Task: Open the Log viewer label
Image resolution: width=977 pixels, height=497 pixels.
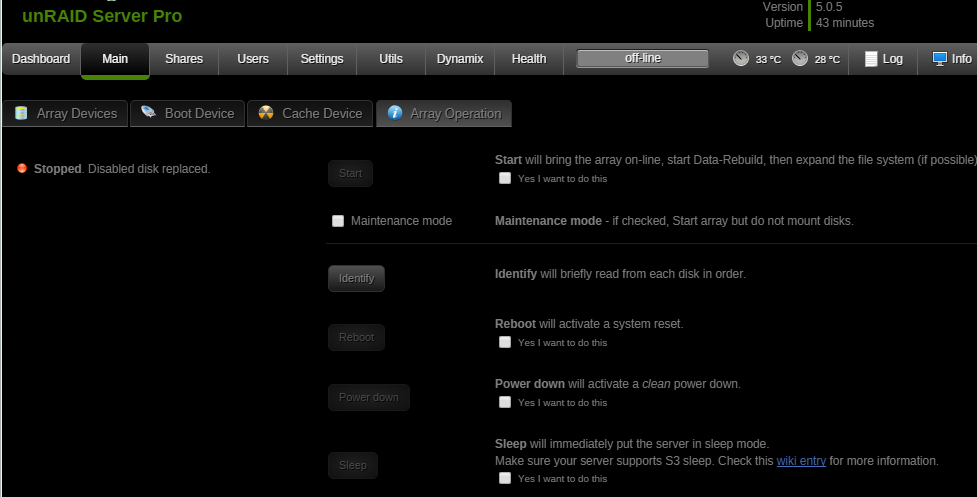Action: pyautogui.click(x=892, y=59)
